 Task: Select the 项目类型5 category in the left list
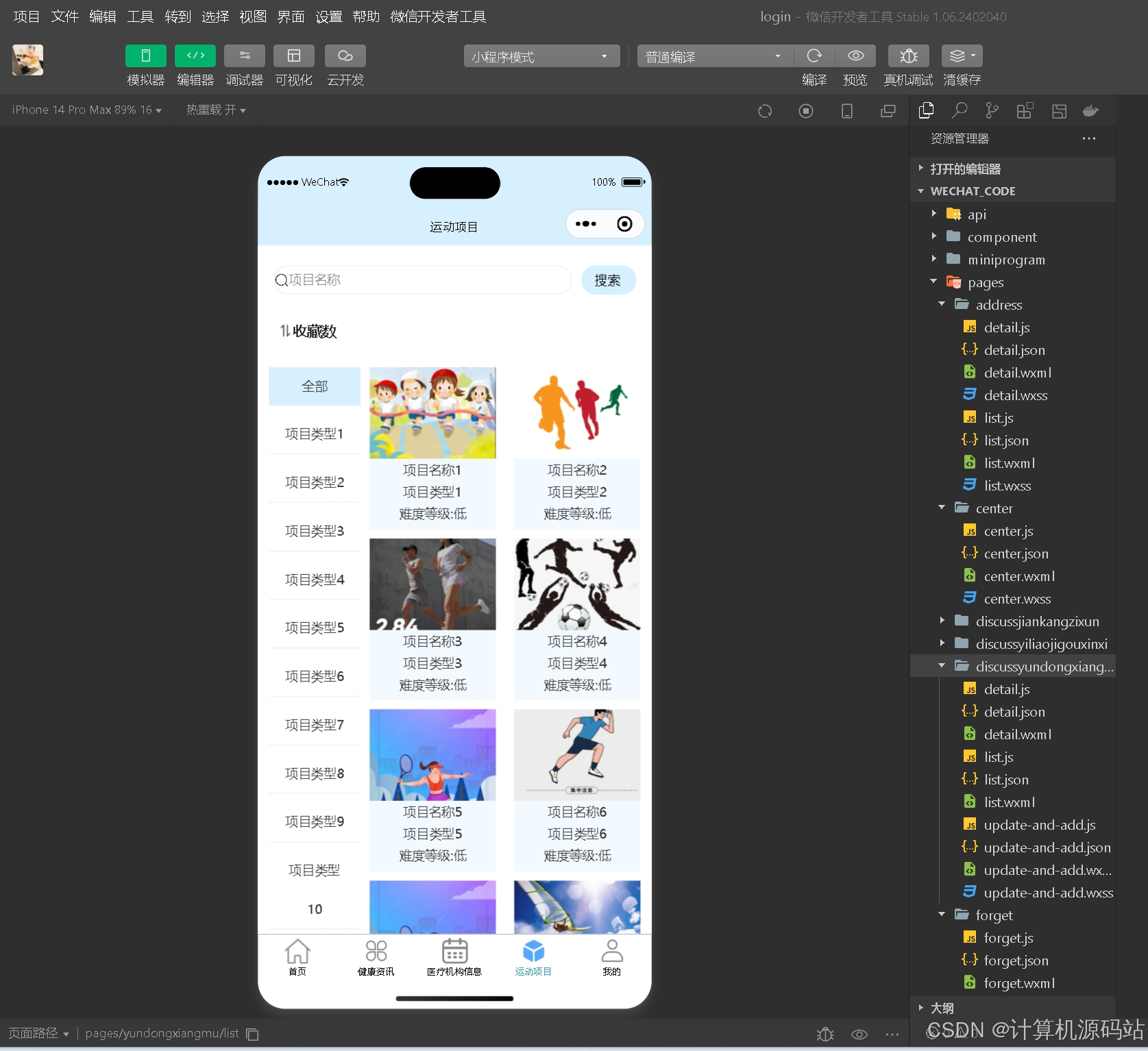coord(315,628)
